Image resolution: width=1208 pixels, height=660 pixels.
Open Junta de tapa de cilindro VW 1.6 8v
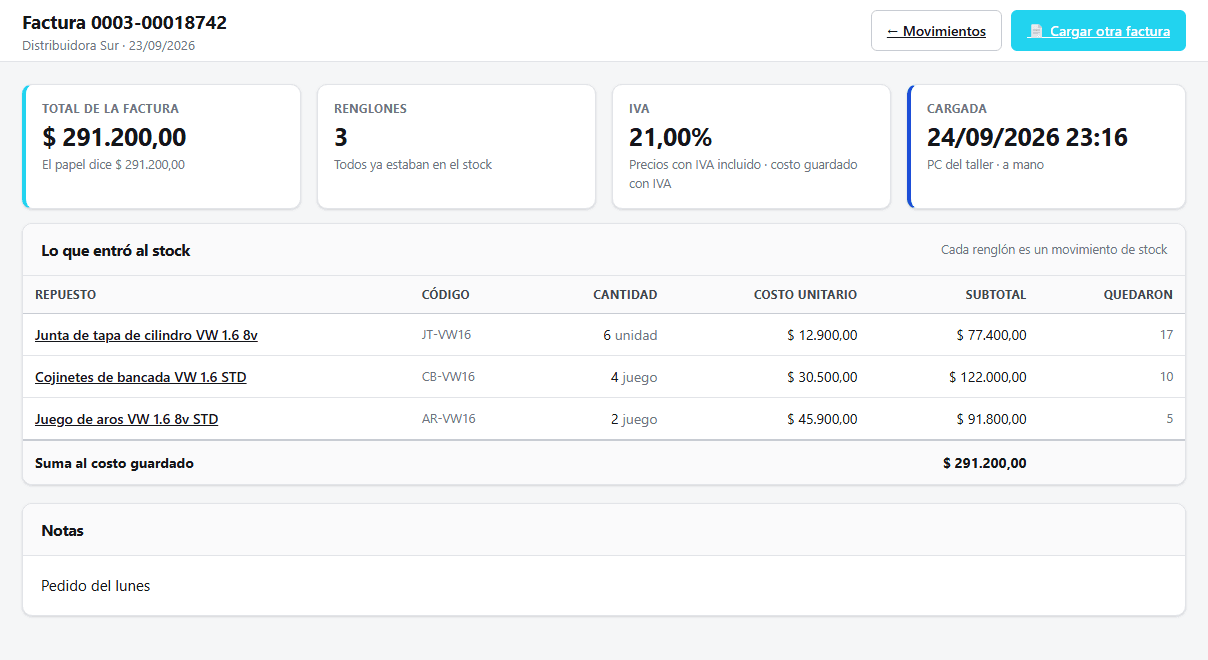click(x=146, y=335)
